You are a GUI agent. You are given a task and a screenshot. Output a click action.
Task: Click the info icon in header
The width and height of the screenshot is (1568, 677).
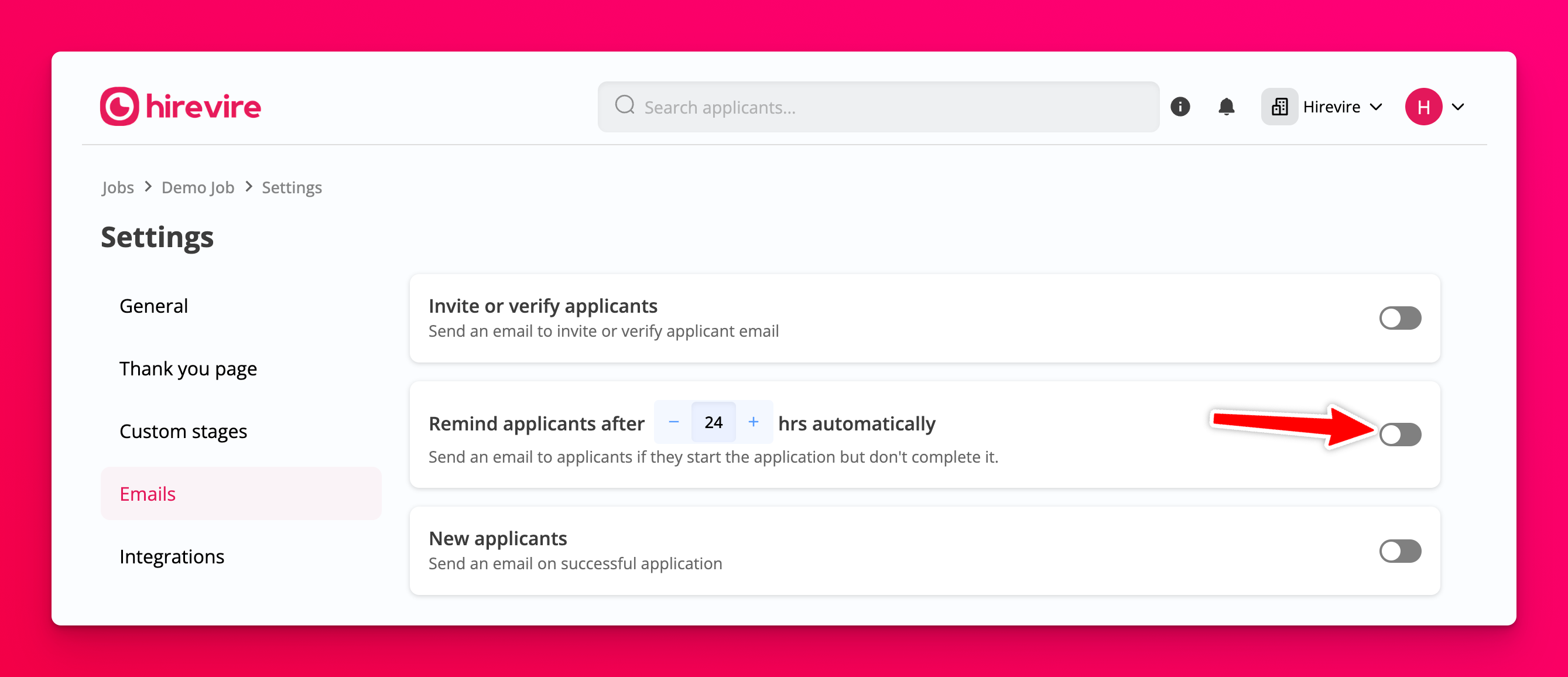click(x=1180, y=107)
